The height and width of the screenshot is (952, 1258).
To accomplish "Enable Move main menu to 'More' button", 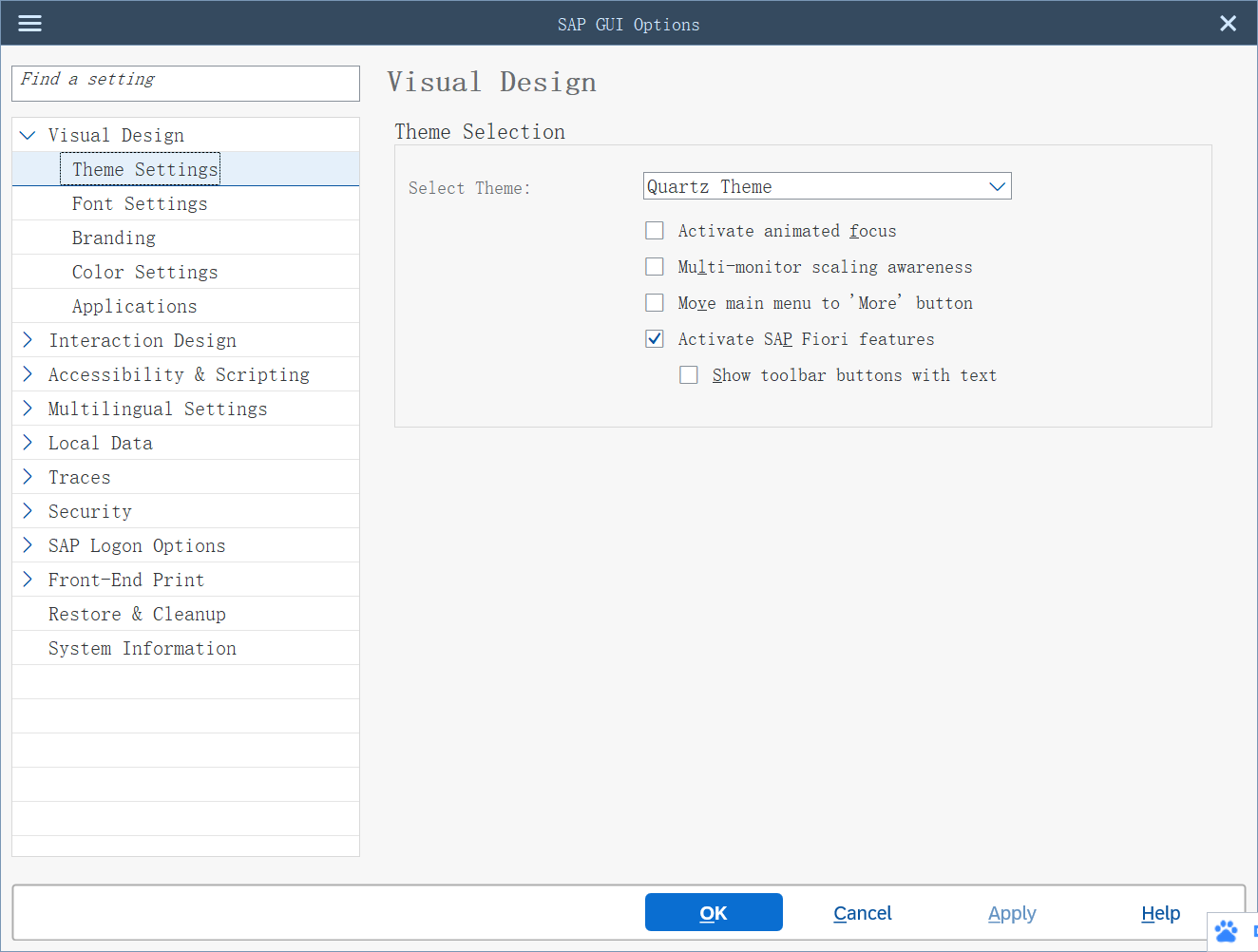I will point(654,302).
